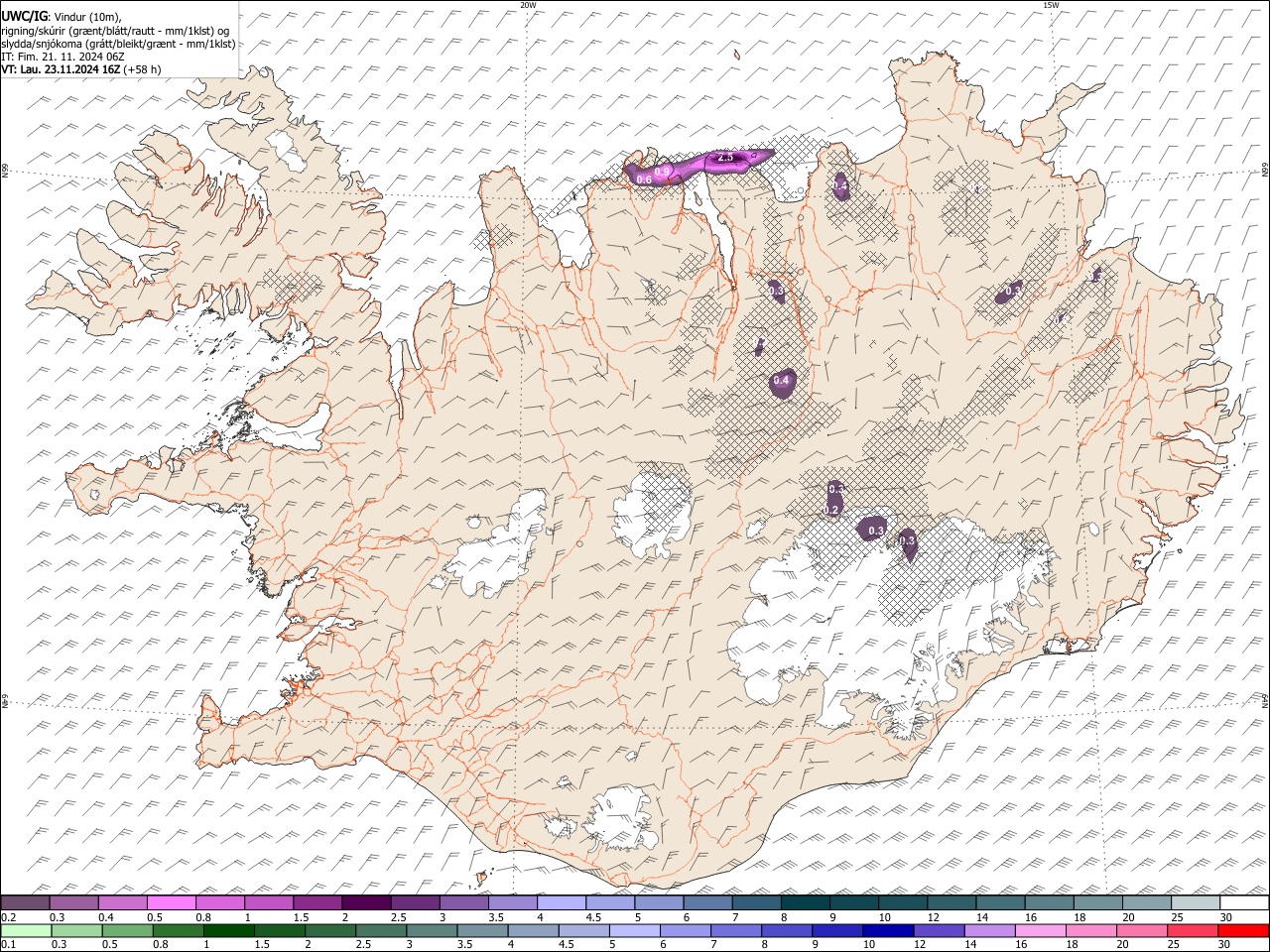Click the bright pink 0.5 upper legend swatch
The height and width of the screenshot is (952, 1270).
(x=172, y=902)
